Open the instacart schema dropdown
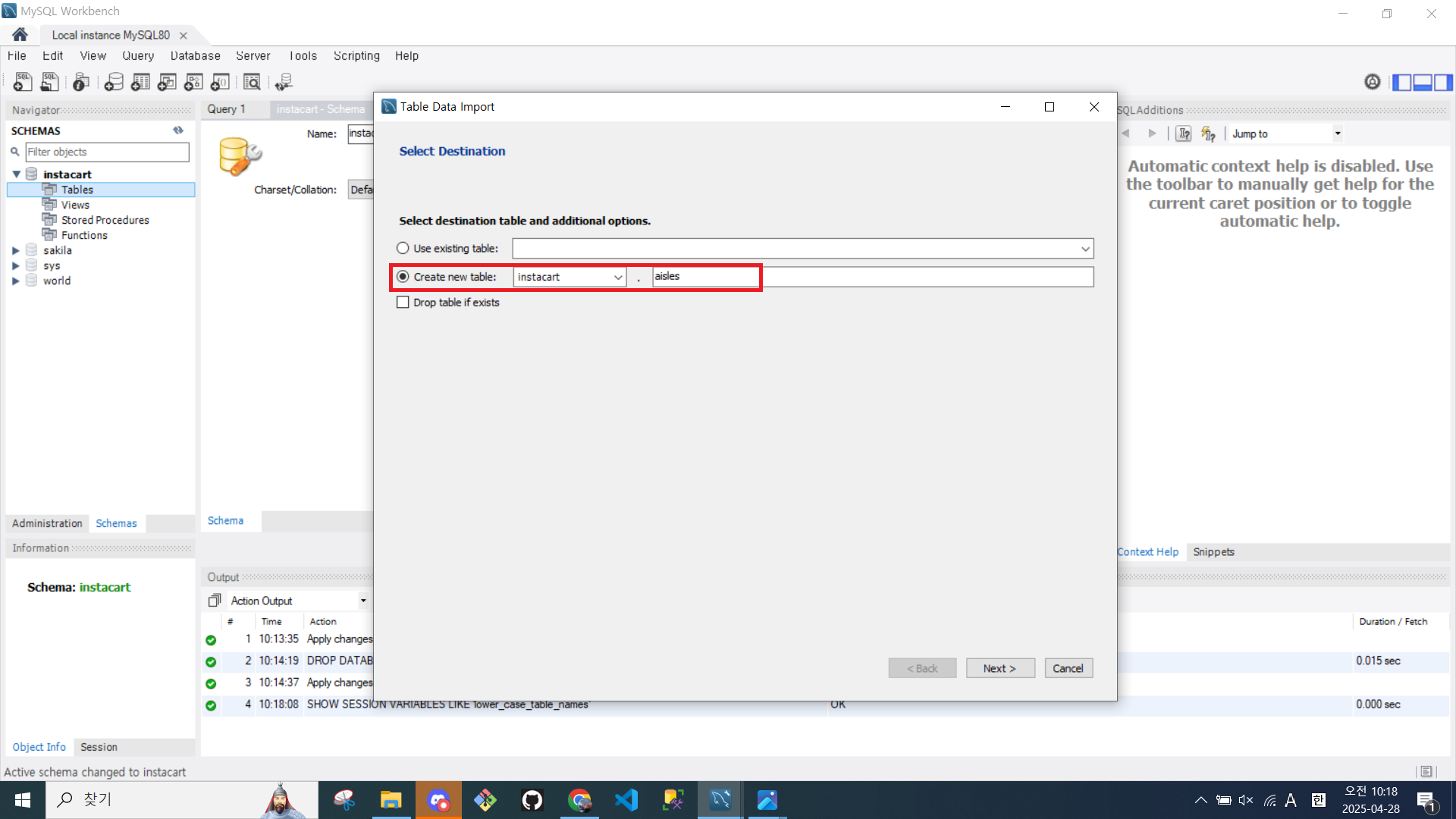Screen dimensions: 1456x819 coord(617,278)
